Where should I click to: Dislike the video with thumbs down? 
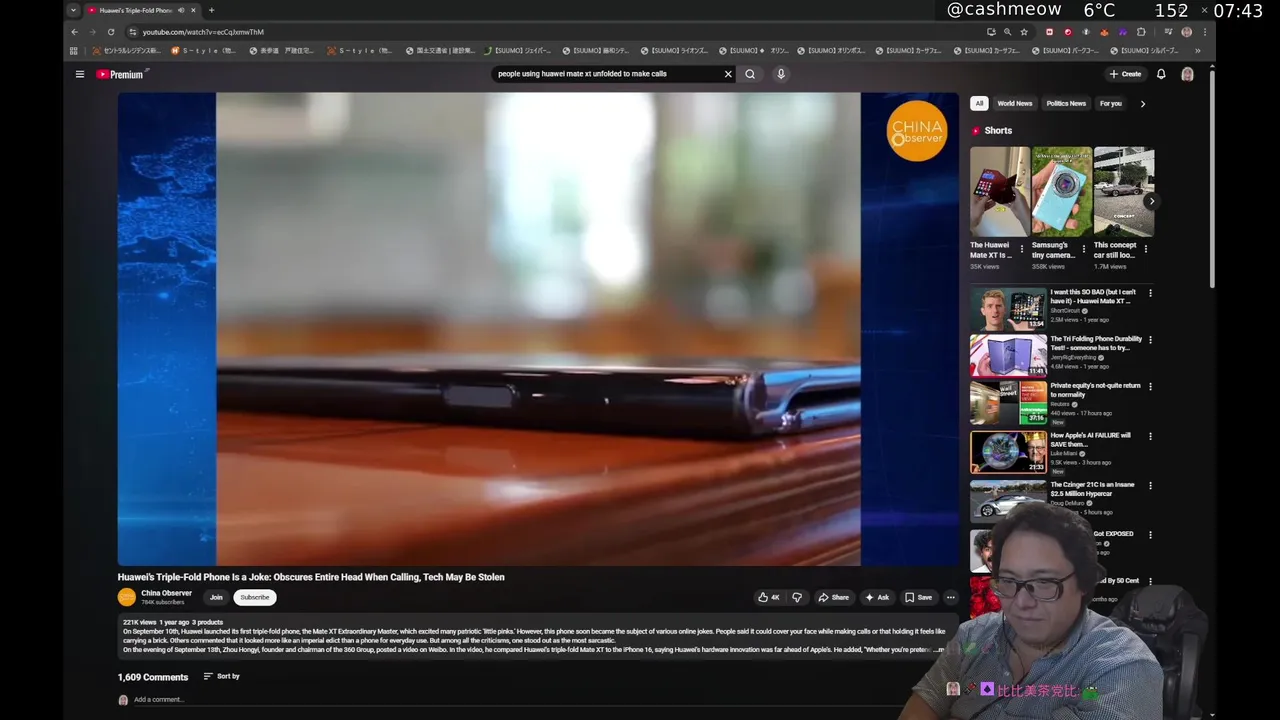[797, 597]
